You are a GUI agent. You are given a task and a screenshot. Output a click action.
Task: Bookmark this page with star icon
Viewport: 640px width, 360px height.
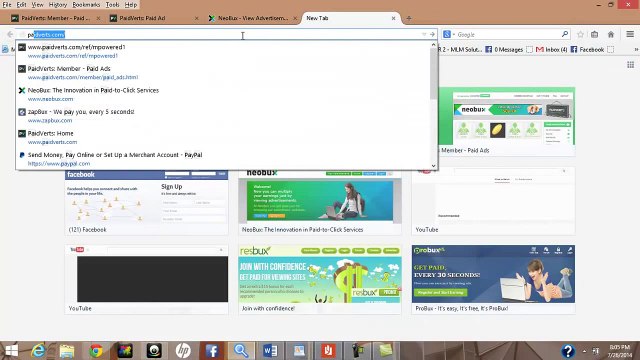tap(580, 35)
